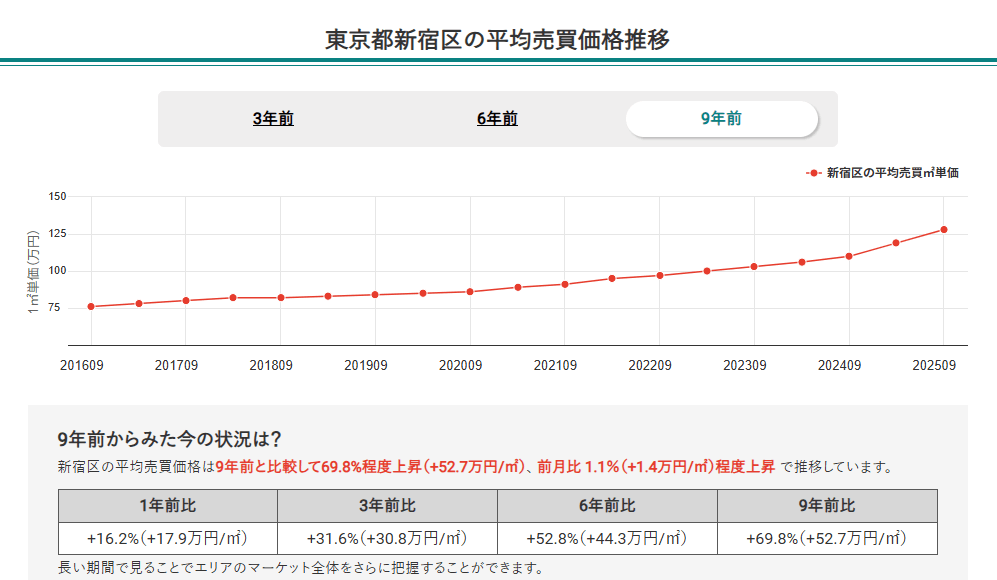The height and width of the screenshot is (580, 997).
Task: Select the 201609 data point on the line
Action: 91,307
